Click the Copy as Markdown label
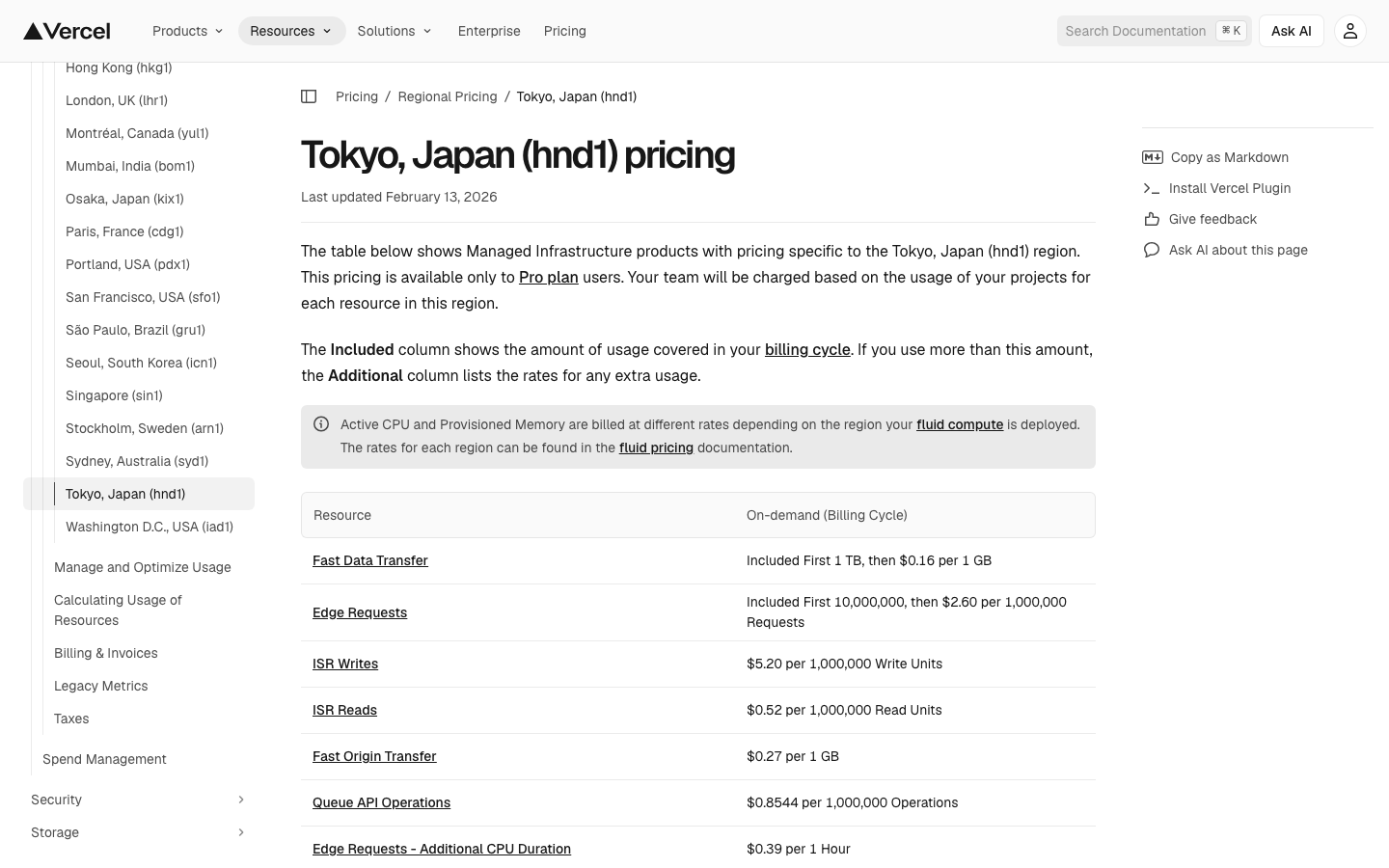Screen dimensions: 1389x868 pyautogui.click(x=1230, y=157)
